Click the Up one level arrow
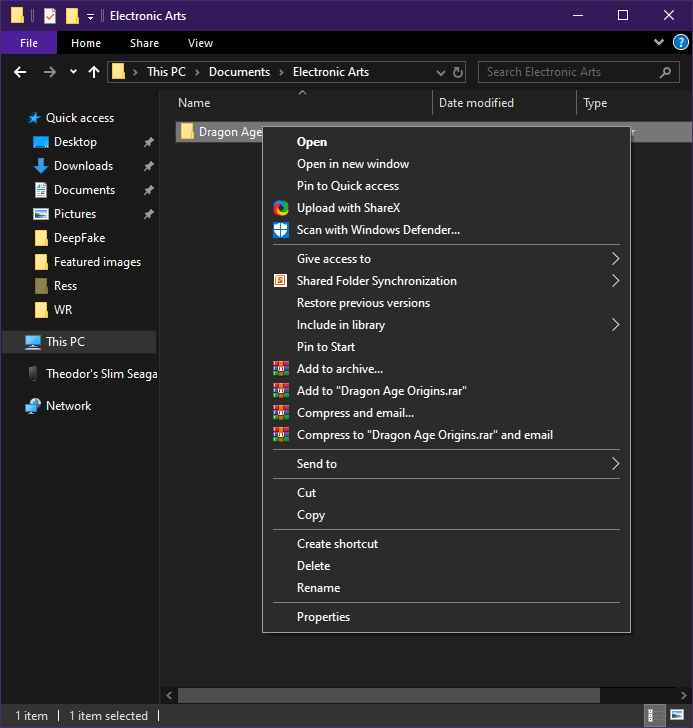The image size is (693, 728). (x=94, y=72)
